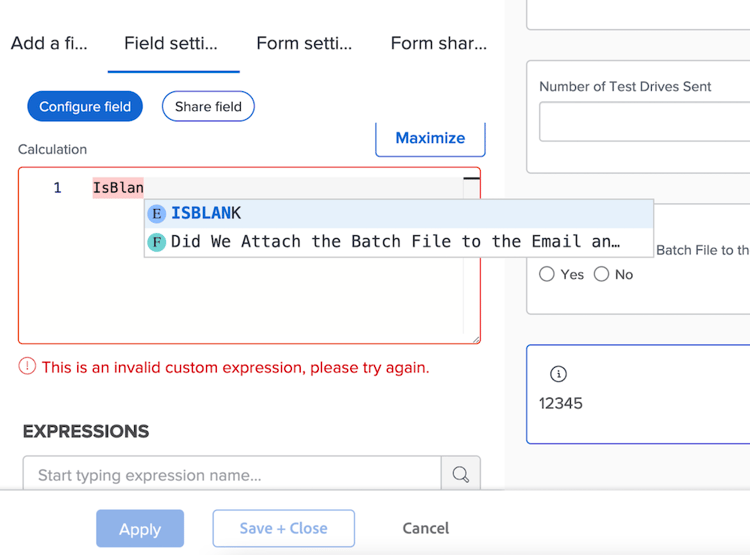This screenshot has width=750, height=555.
Task: Click the Number of Test Drives Sent input
Action: pyautogui.click(x=644, y=122)
